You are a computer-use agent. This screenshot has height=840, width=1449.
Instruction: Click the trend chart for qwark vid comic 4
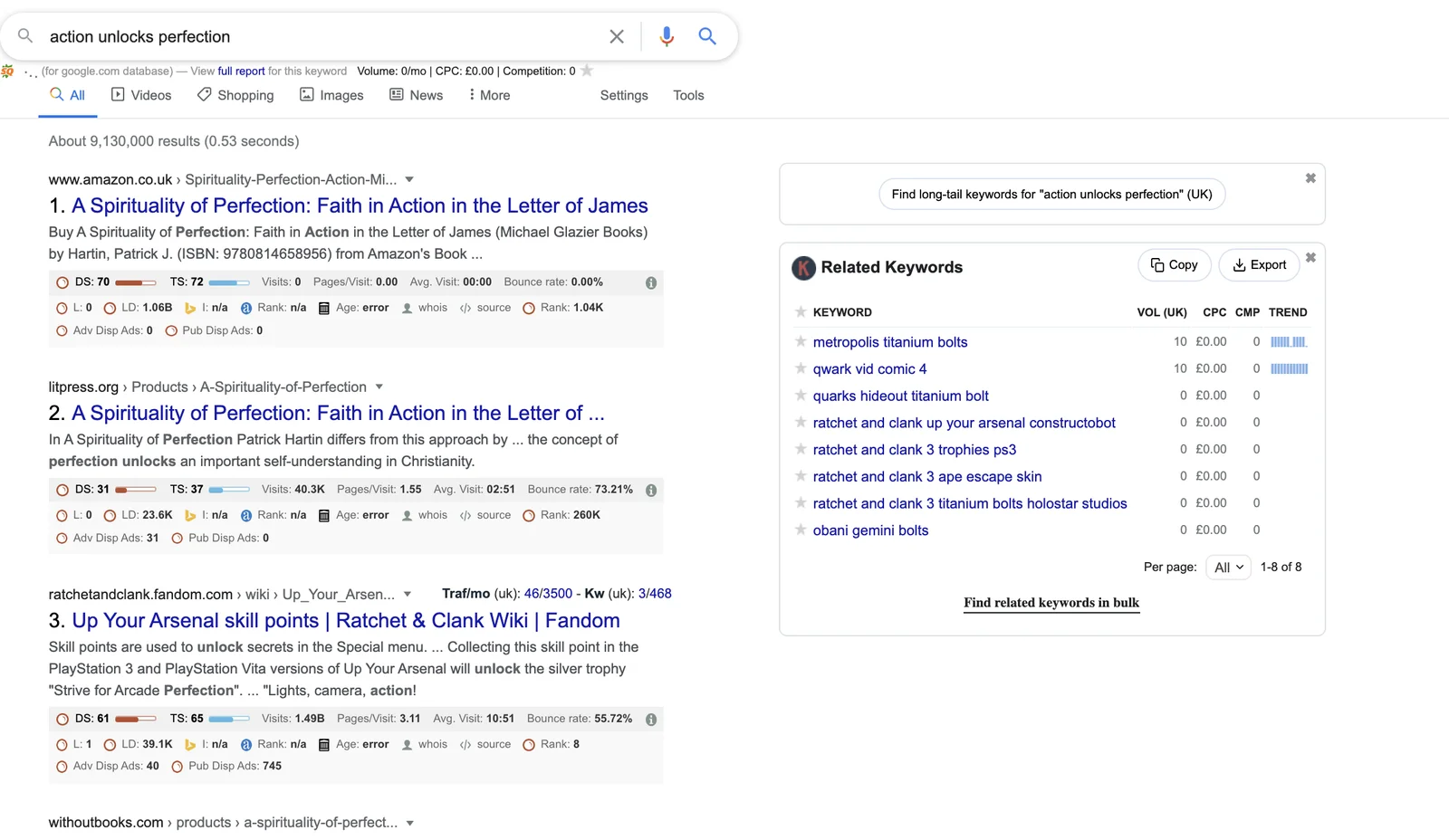[x=1289, y=368]
